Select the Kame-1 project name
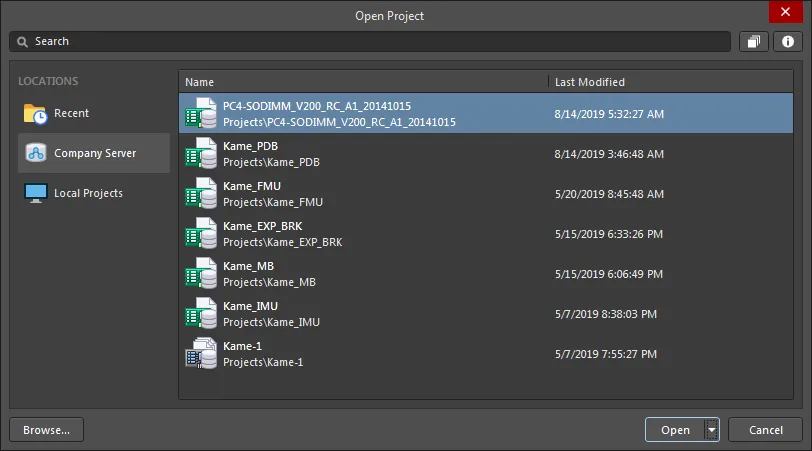This screenshot has width=812, height=451. 242,346
